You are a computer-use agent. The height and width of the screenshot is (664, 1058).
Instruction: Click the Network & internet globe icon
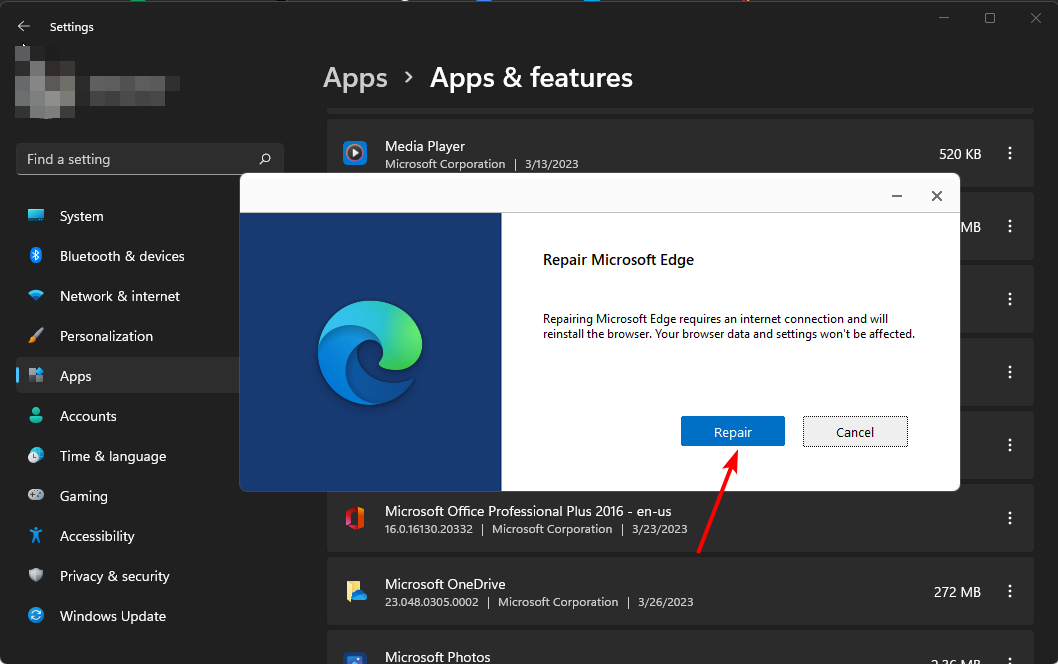click(34, 296)
